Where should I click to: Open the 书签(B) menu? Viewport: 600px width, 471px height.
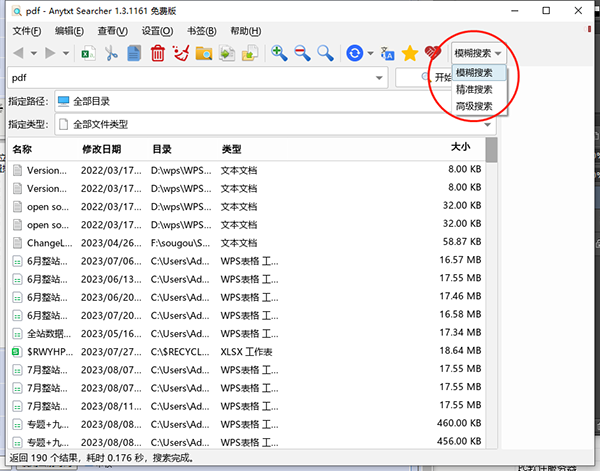point(202,31)
